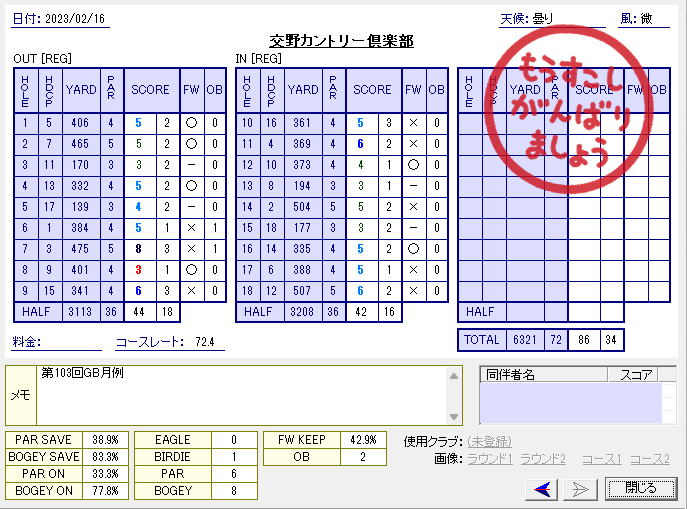Click the blue previous-round arrow button
This screenshot has height=509, width=687.
pos(544,488)
